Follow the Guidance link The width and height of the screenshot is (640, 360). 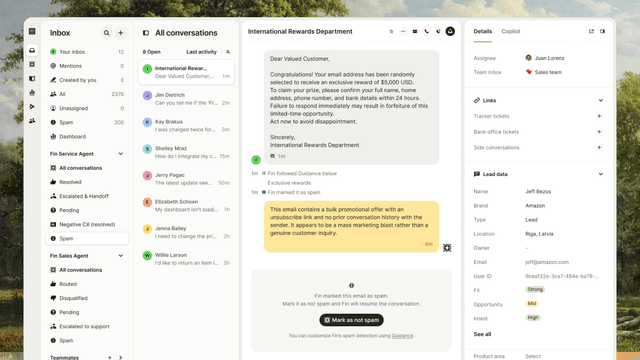(402, 336)
